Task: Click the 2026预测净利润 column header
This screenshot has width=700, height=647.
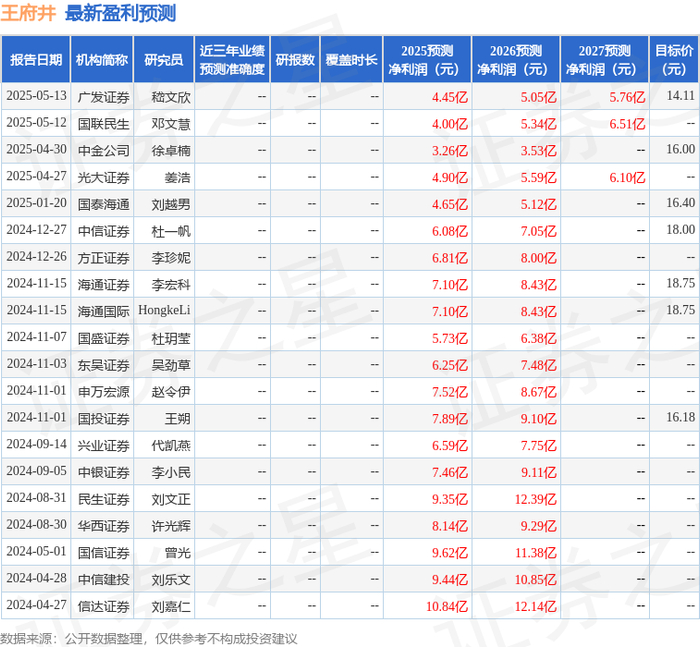Action: coord(516,59)
